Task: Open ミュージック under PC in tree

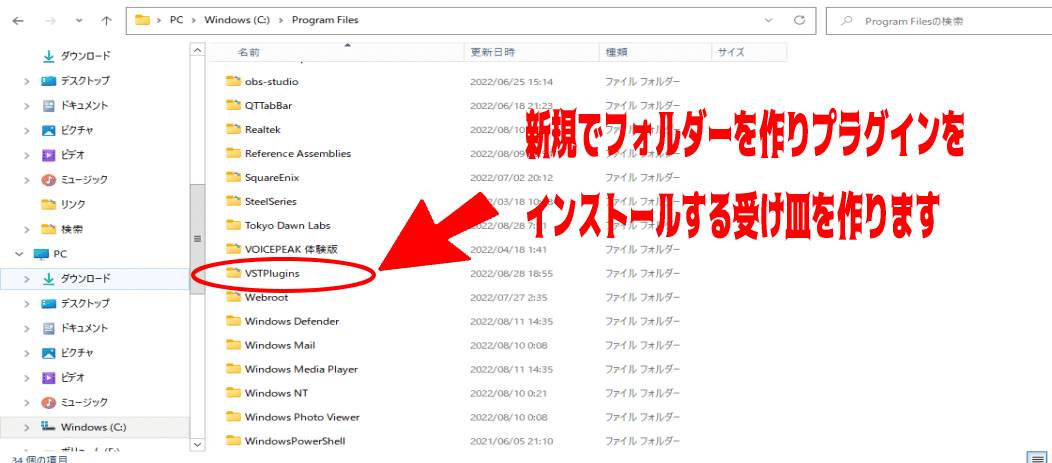Action: pyautogui.click(x=84, y=402)
